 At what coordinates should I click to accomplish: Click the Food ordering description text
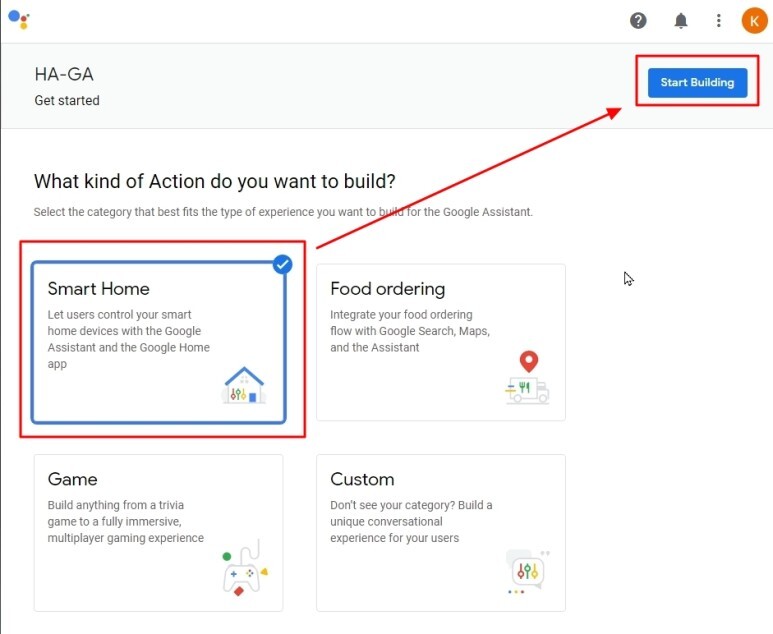[x=410, y=331]
